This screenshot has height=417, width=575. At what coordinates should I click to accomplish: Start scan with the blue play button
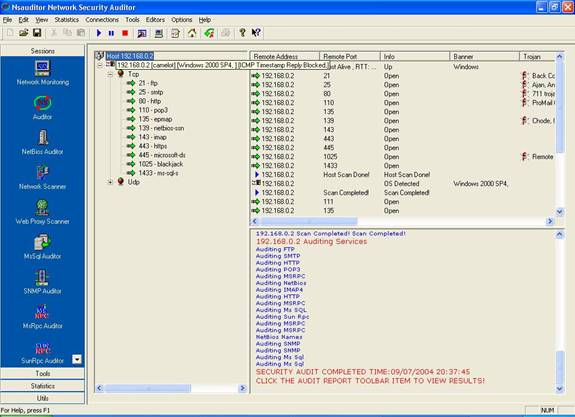pyautogui.click(x=99, y=33)
